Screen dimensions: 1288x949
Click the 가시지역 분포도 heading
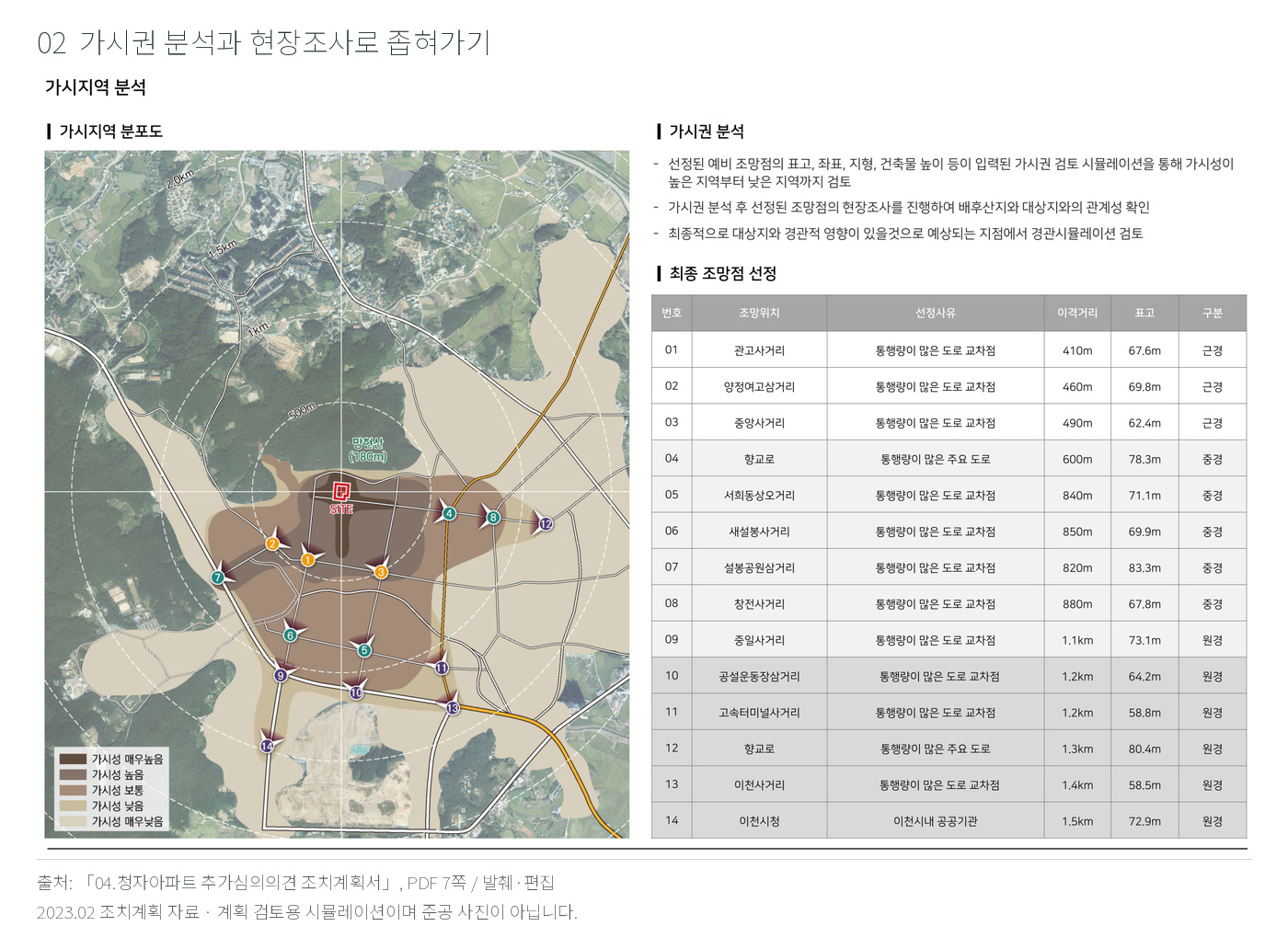110,131
